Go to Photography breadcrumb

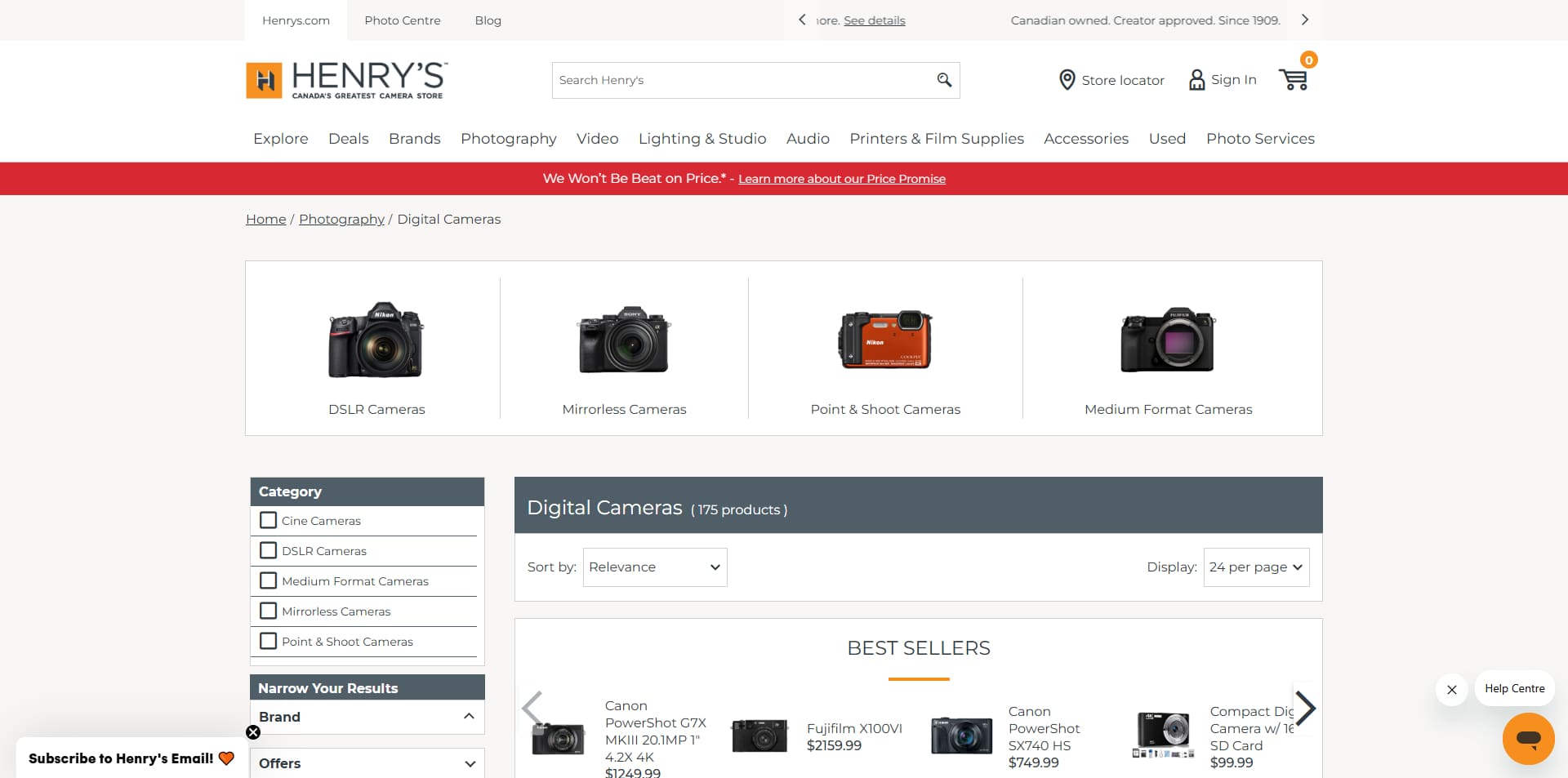coord(341,219)
